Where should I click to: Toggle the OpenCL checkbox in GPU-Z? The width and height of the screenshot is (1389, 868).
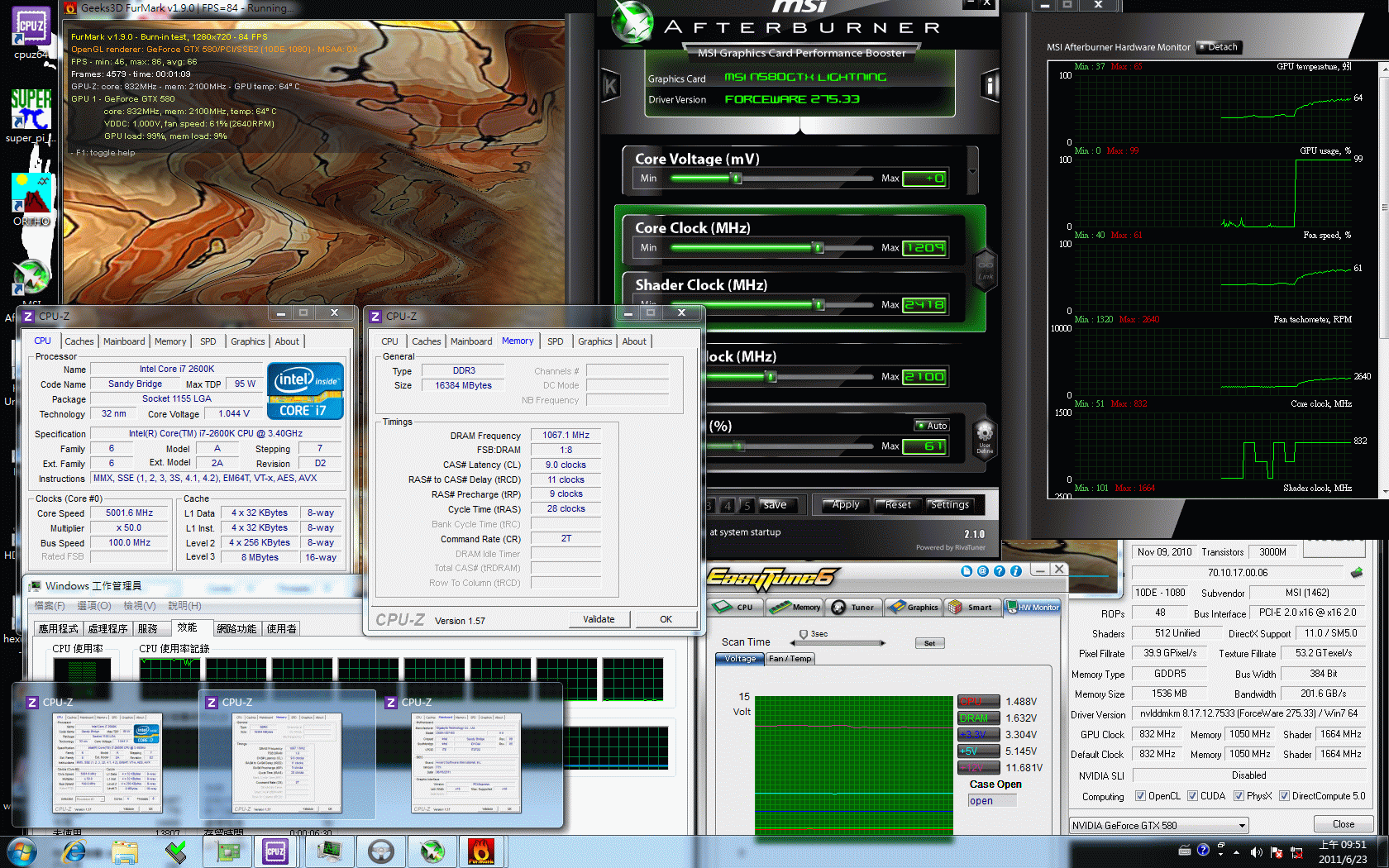tap(1140, 796)
